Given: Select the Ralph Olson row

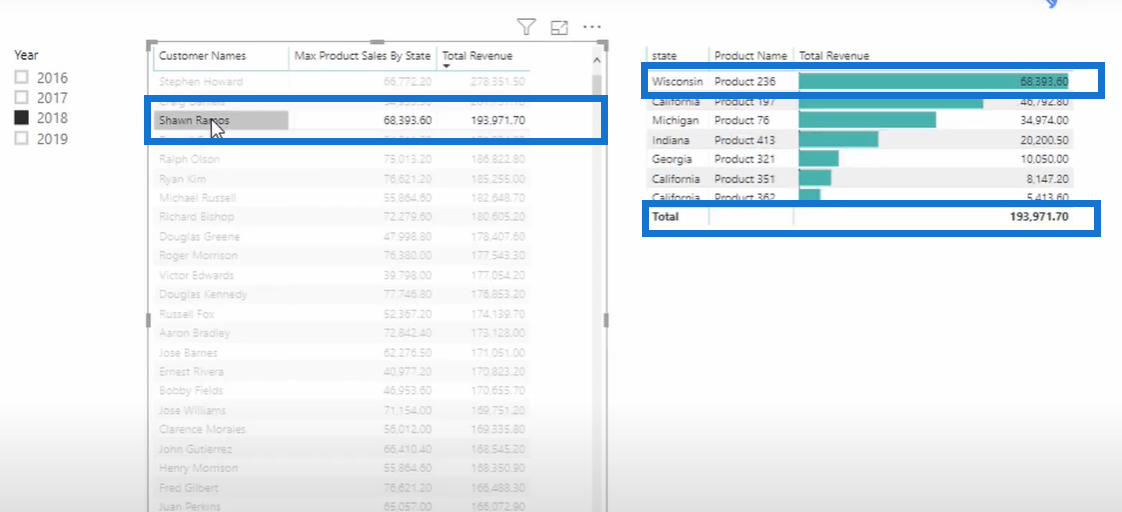Looking at the screenshot, I should (x=342, y=159).
